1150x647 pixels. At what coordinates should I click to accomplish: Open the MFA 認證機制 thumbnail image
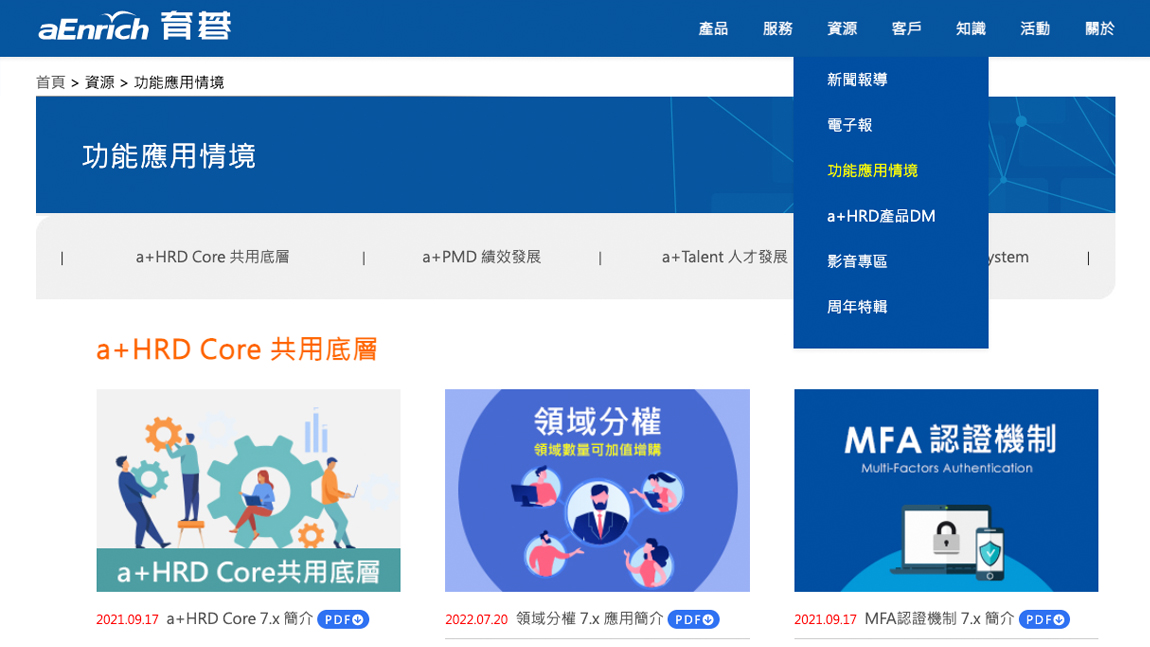[946, 490]
